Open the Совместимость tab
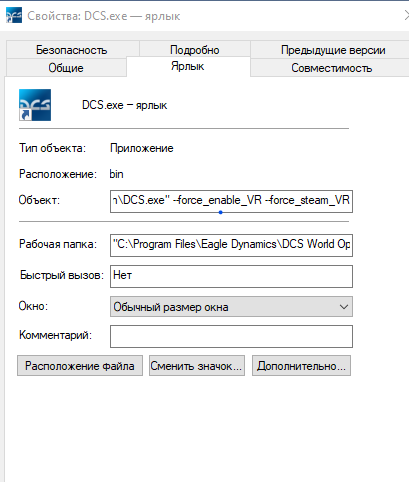 [x=331, y=68]
